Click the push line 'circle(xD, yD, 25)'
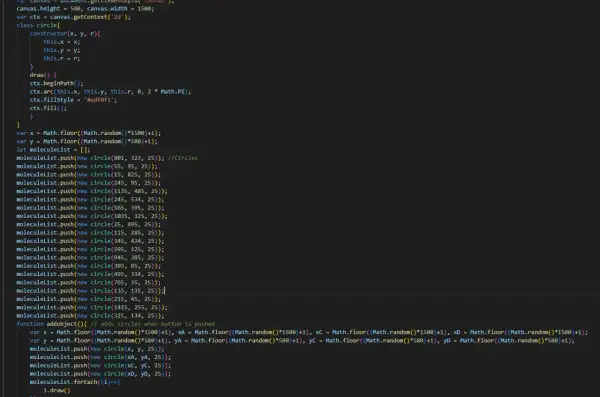The width and height of the screenshot is (600, 397). tap(100, 374)
